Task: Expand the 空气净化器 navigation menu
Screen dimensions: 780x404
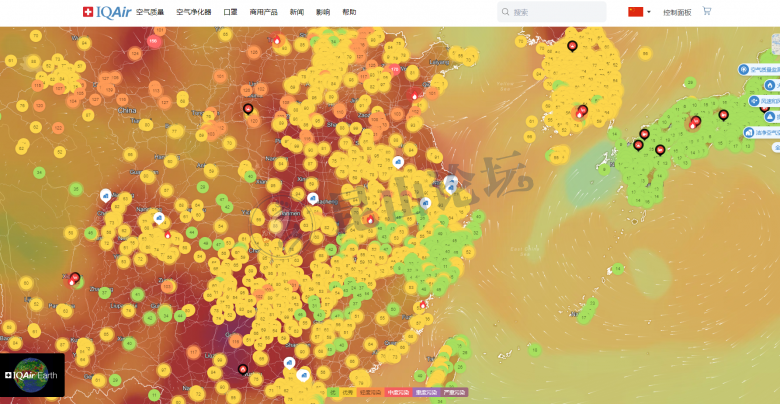Action: (x=194, y=12)
